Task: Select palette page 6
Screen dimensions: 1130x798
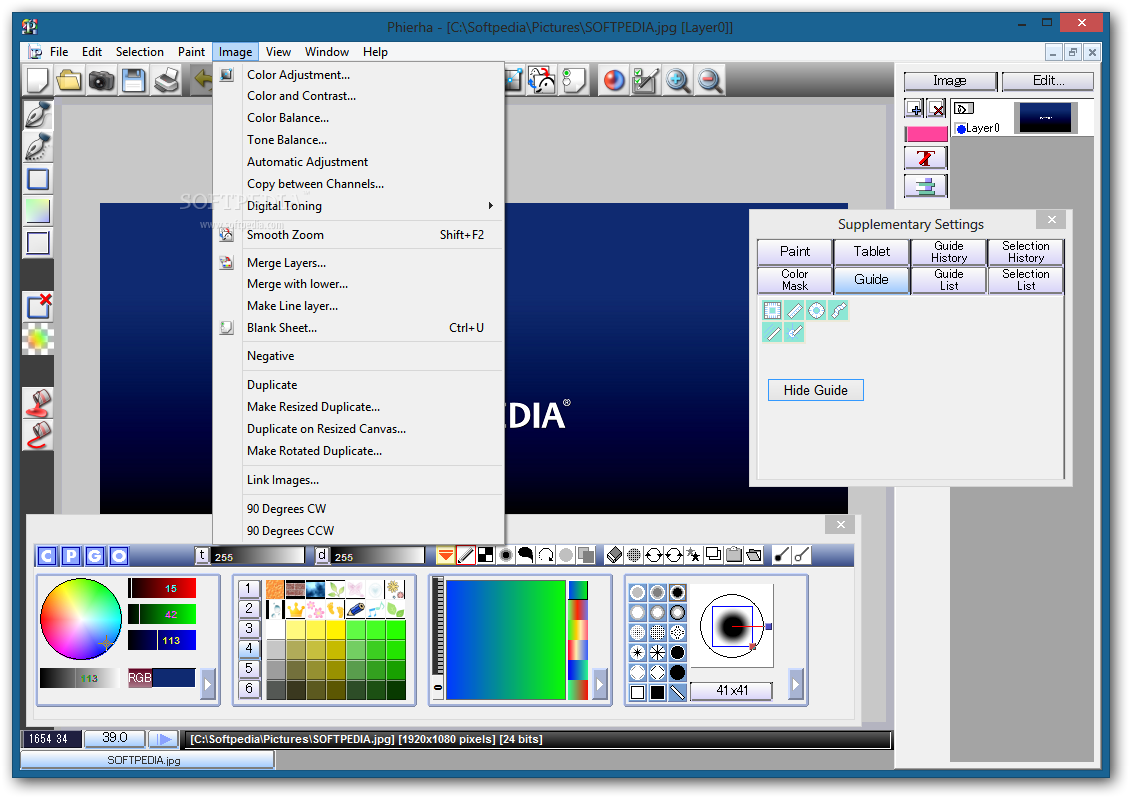Action: 249,688
